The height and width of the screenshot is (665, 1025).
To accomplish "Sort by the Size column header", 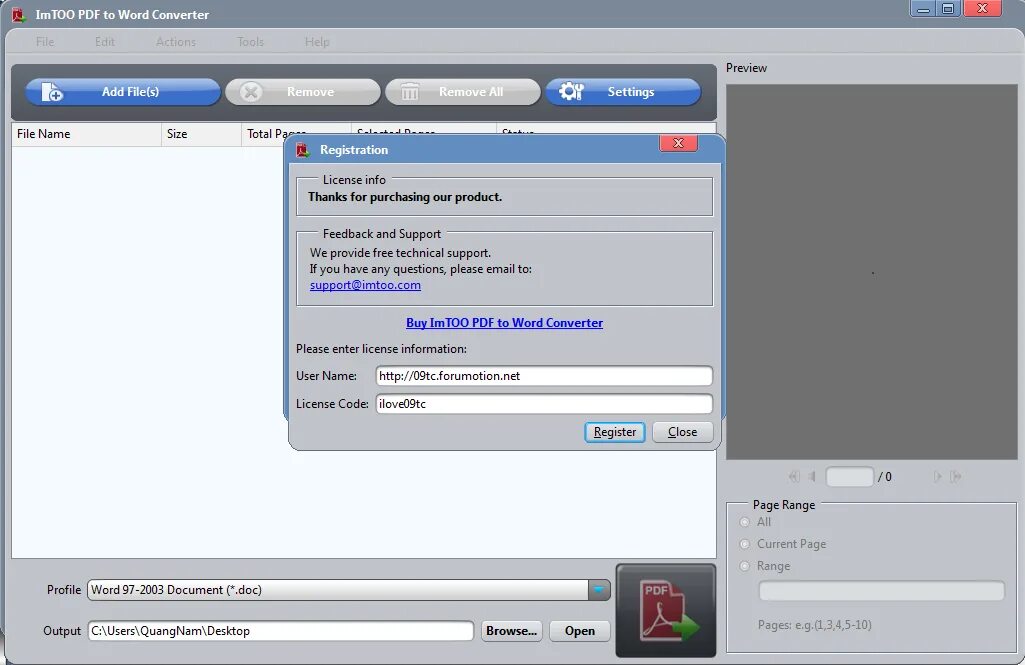I will click(x=201, y=134).
